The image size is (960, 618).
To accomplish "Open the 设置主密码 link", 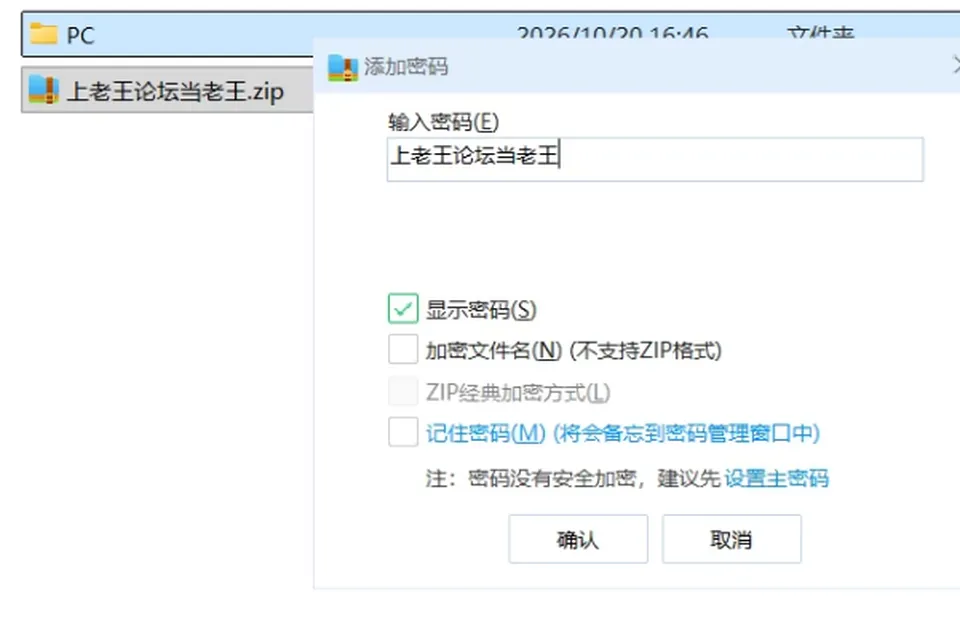I will tap(776, 478).
